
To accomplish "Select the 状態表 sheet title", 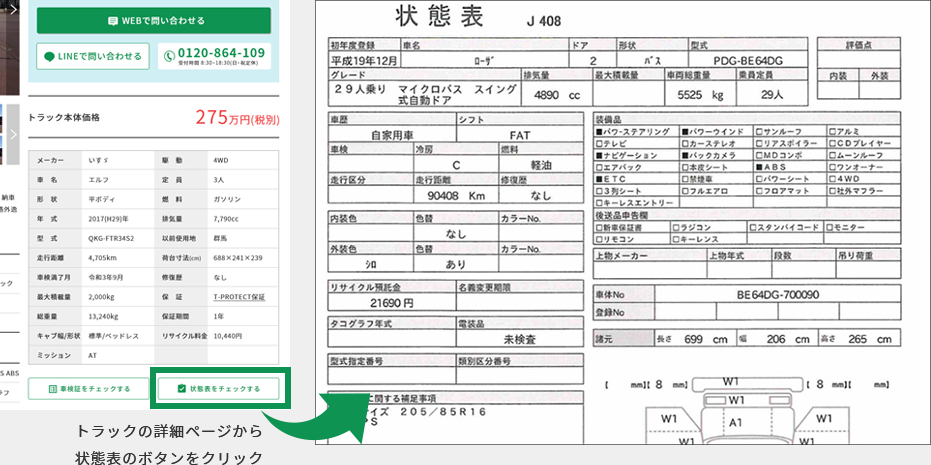I will pos(439,18).
